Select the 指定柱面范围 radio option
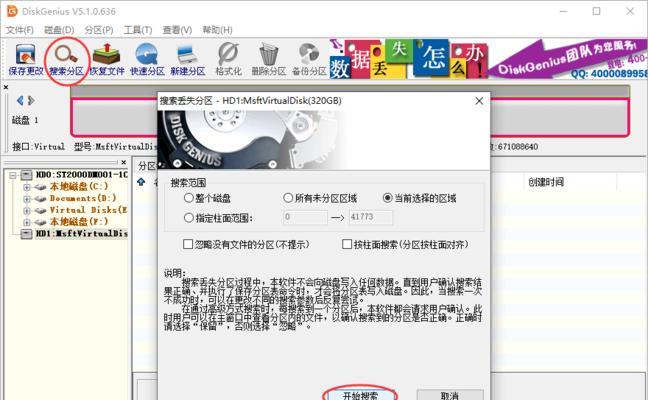648x400 pixels. 218,217
